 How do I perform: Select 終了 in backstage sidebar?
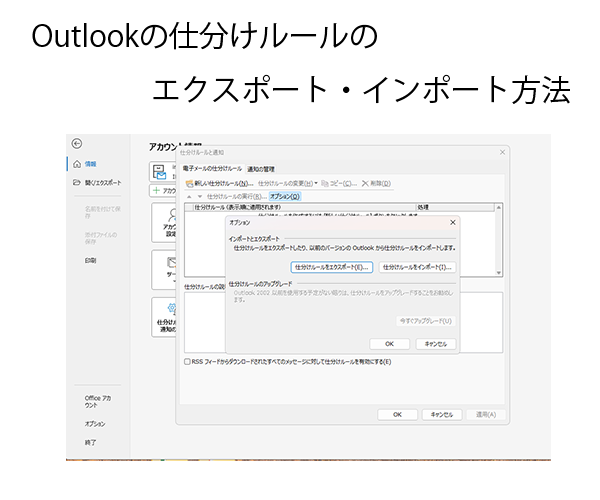click(x=91, y=441)
